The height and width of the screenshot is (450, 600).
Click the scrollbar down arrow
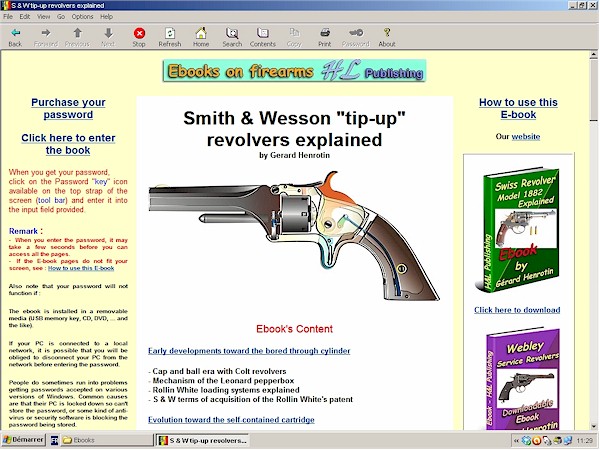(x=593, y=426)
